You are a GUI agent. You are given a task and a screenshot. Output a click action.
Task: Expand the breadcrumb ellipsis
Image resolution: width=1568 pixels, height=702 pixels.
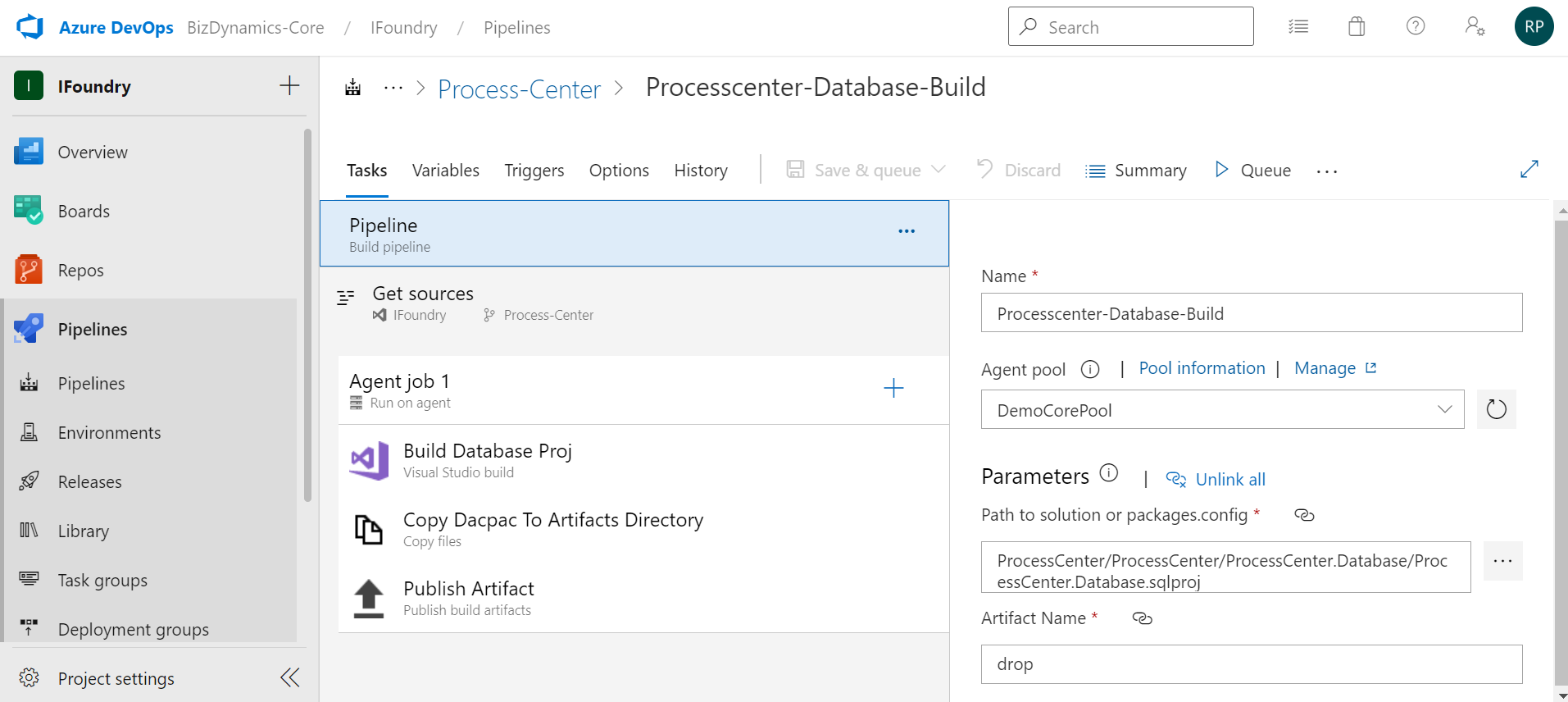click(x=393, y=88)
